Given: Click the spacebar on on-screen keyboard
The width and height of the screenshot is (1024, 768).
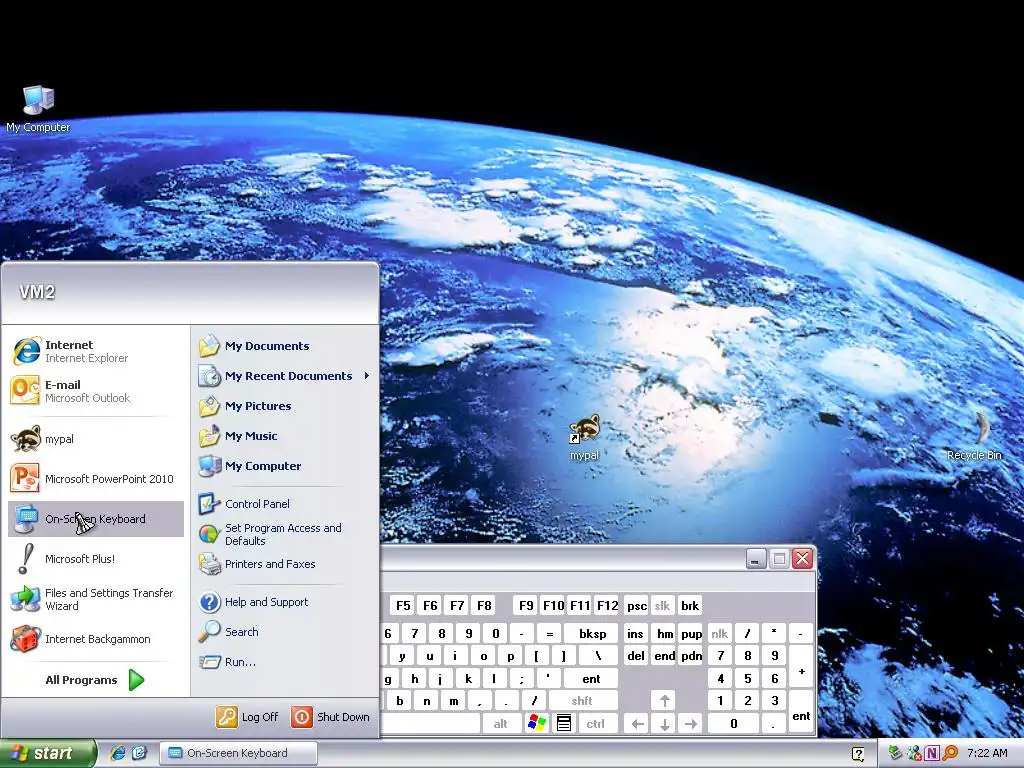Looking at the screenshot, I should coord(430,723).
